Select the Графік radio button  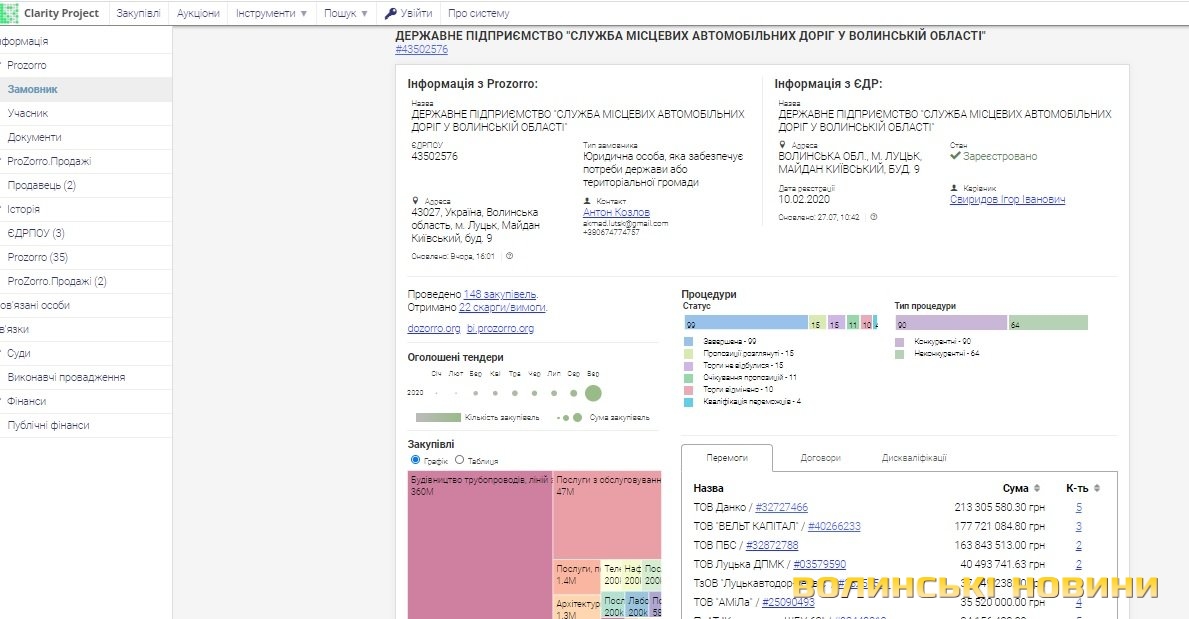416,460
